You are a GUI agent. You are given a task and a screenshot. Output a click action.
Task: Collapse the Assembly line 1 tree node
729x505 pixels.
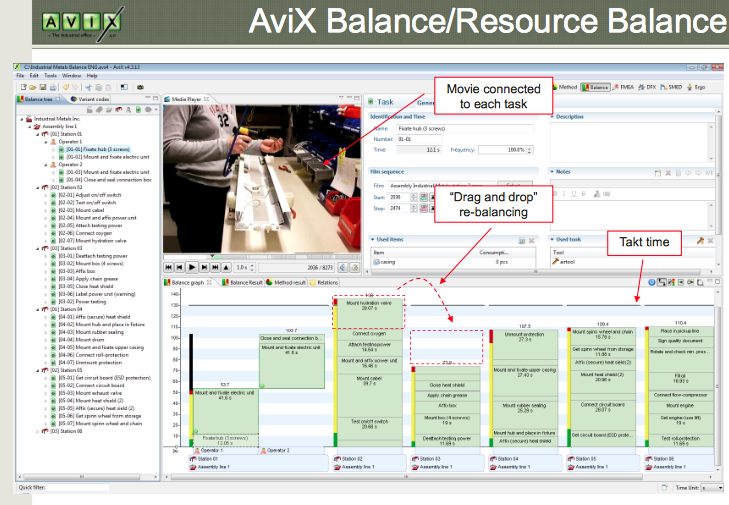[30, 126]
